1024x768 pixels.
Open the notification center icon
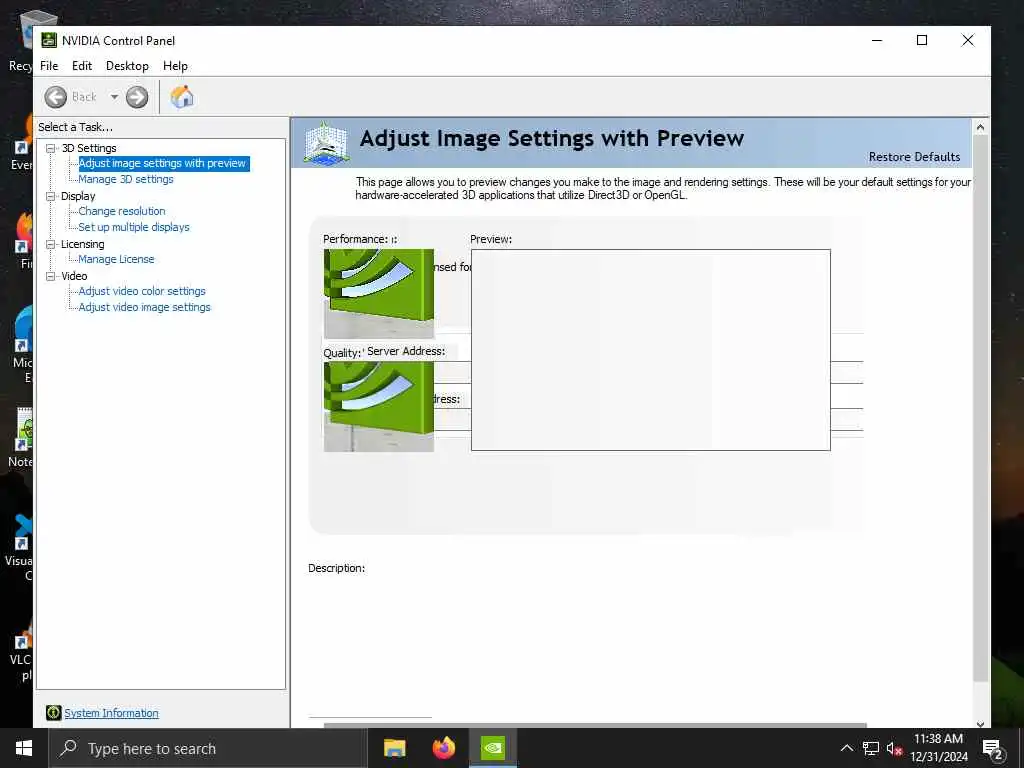tap(993, 749)
